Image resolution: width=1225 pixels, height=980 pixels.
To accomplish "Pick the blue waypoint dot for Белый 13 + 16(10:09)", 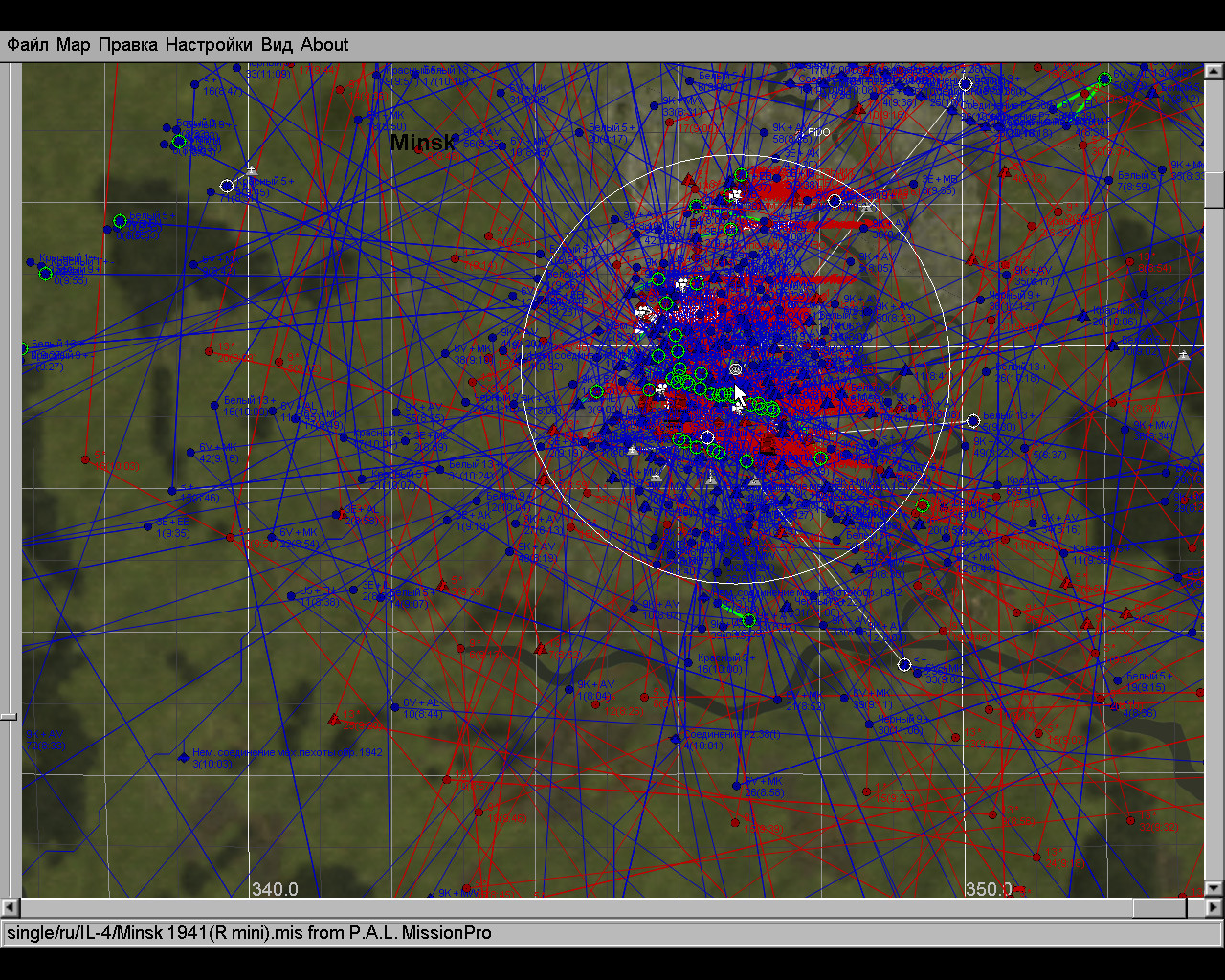I will (x=215, y=405).
